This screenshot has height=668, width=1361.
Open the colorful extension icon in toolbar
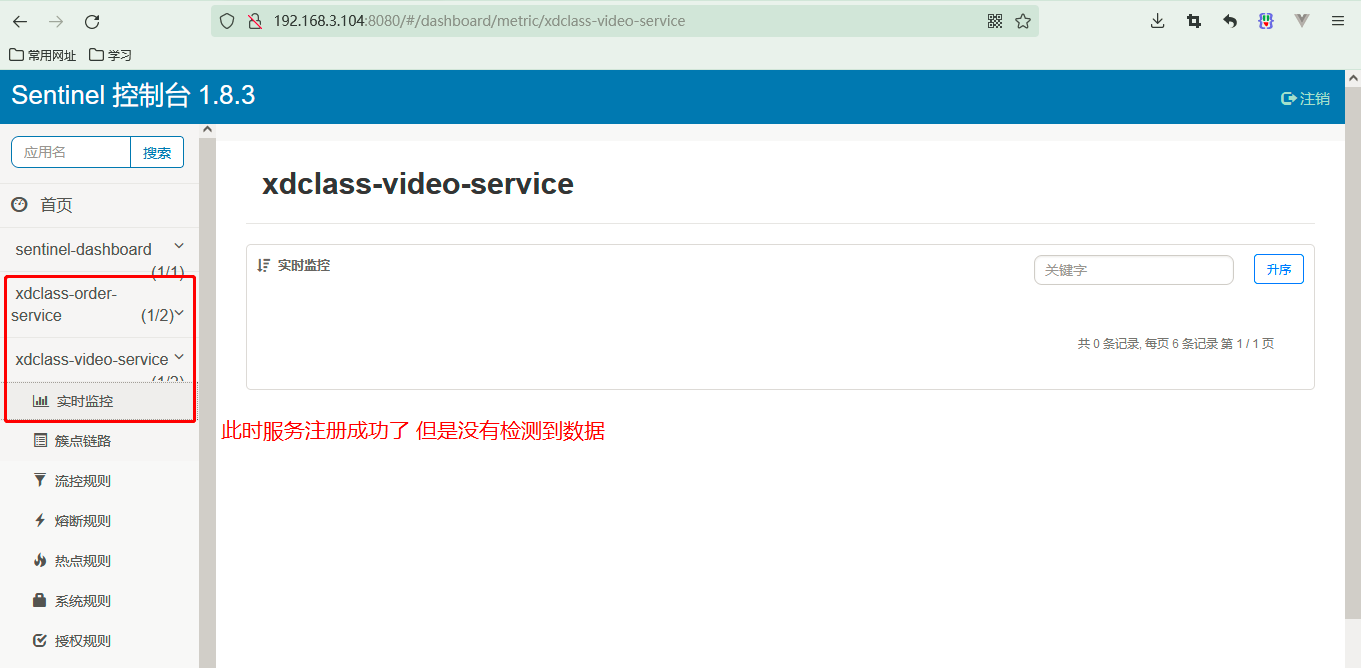(x=1266, y=21)
